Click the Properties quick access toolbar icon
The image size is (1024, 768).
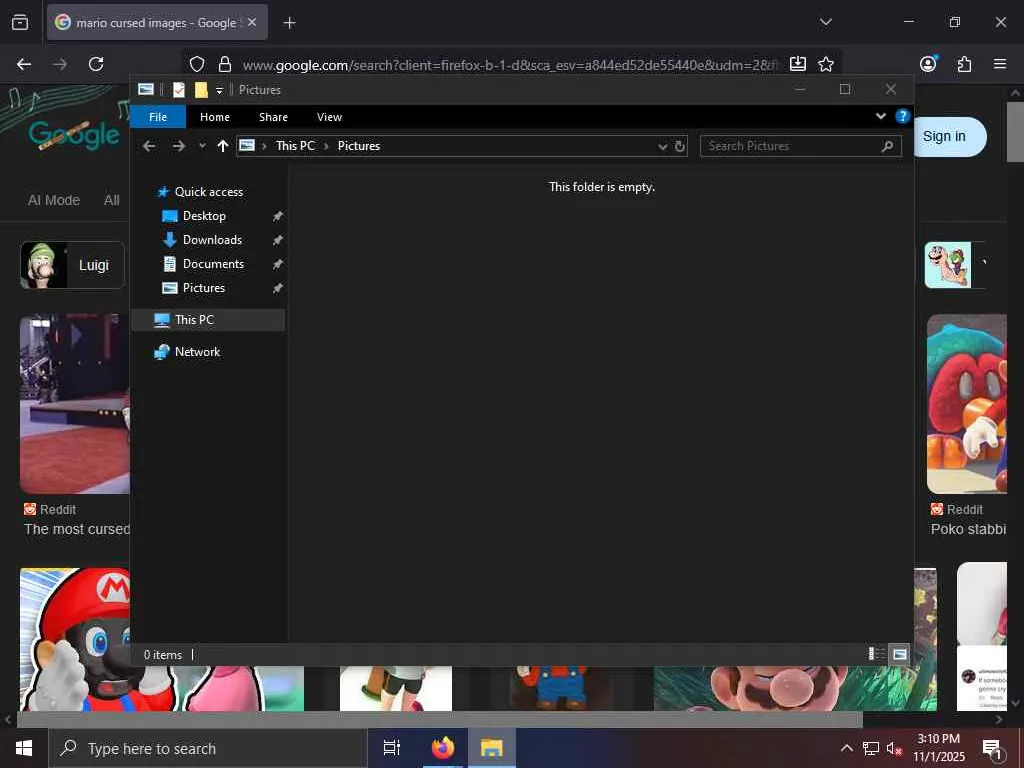(x=179, y=89)
